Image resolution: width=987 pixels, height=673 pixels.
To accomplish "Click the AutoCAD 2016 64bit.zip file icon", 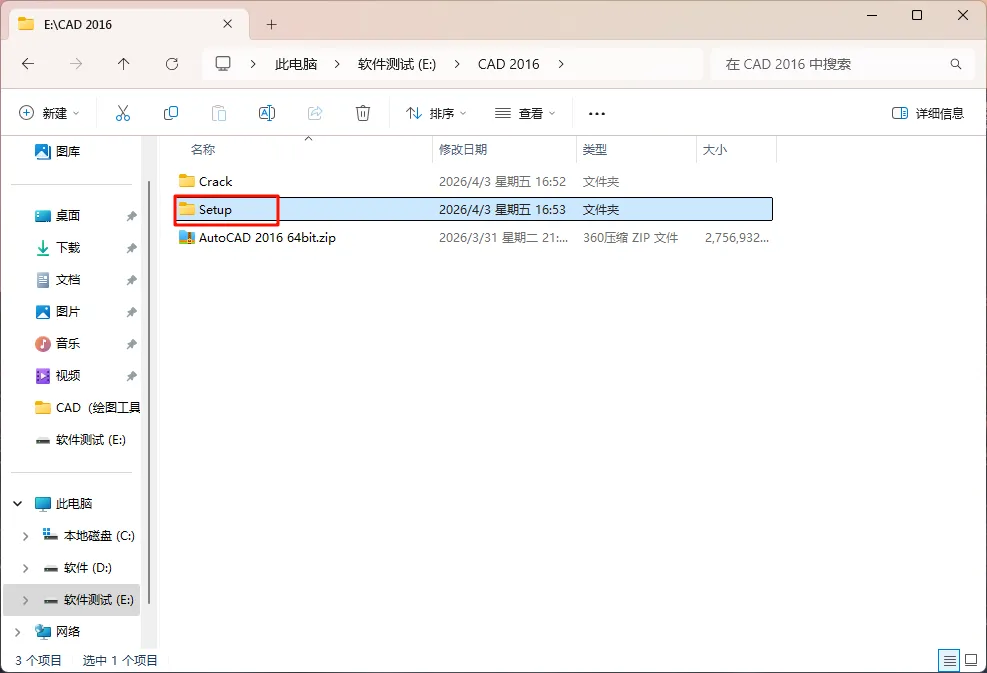I will click(x=186, y=237).
